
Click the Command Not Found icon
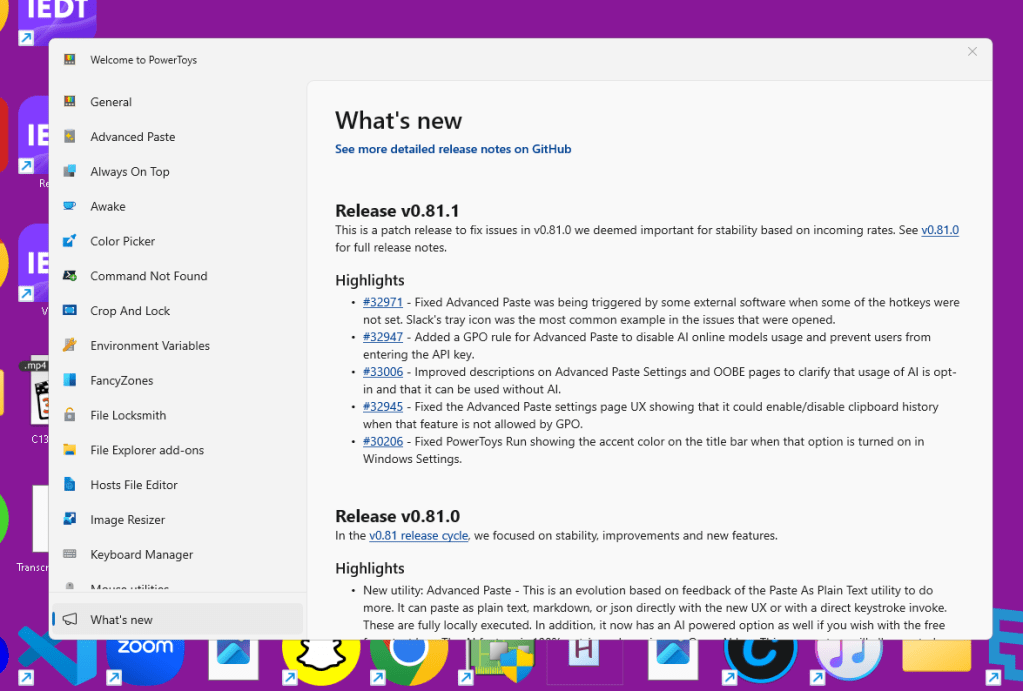click(x=70, y=275)
